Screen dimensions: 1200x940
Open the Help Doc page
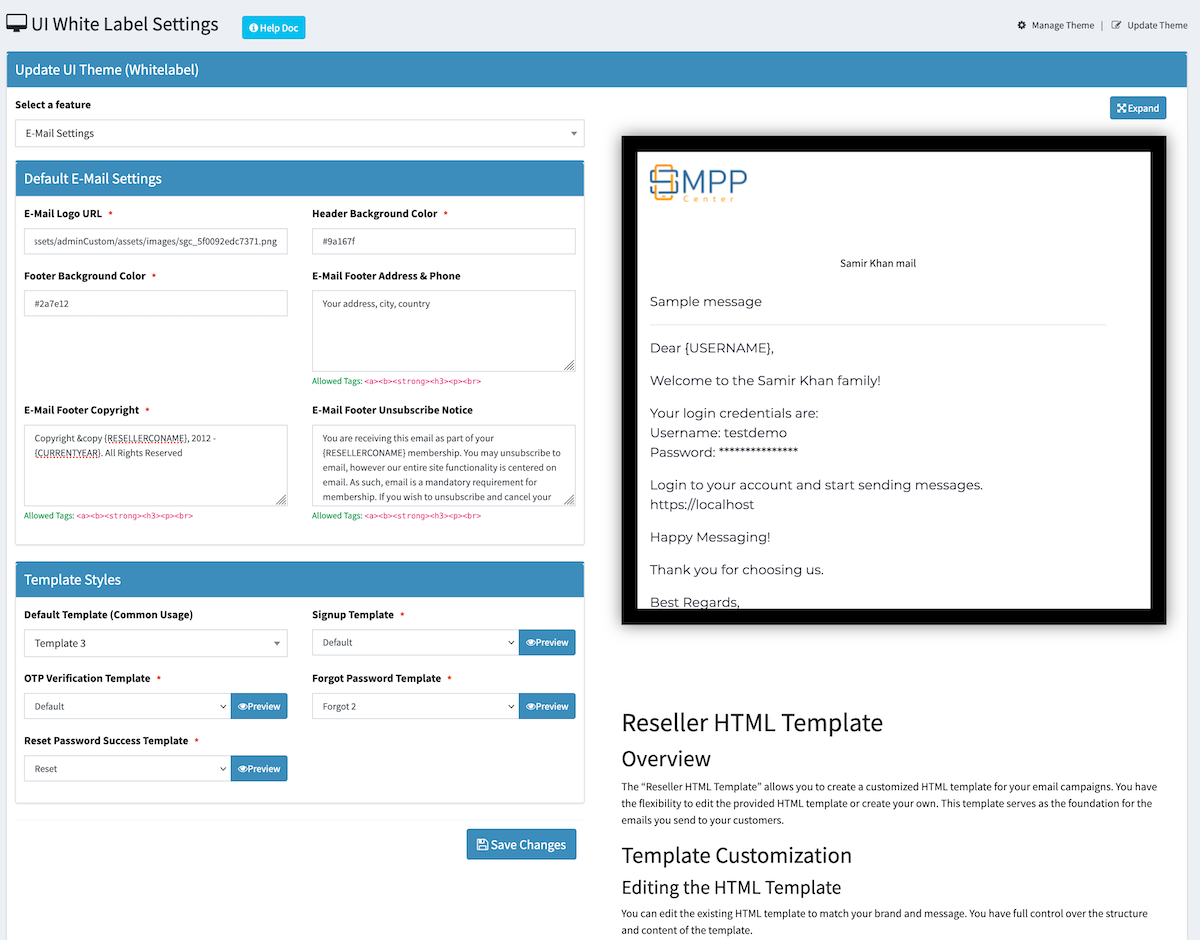(x=273, y=28)
